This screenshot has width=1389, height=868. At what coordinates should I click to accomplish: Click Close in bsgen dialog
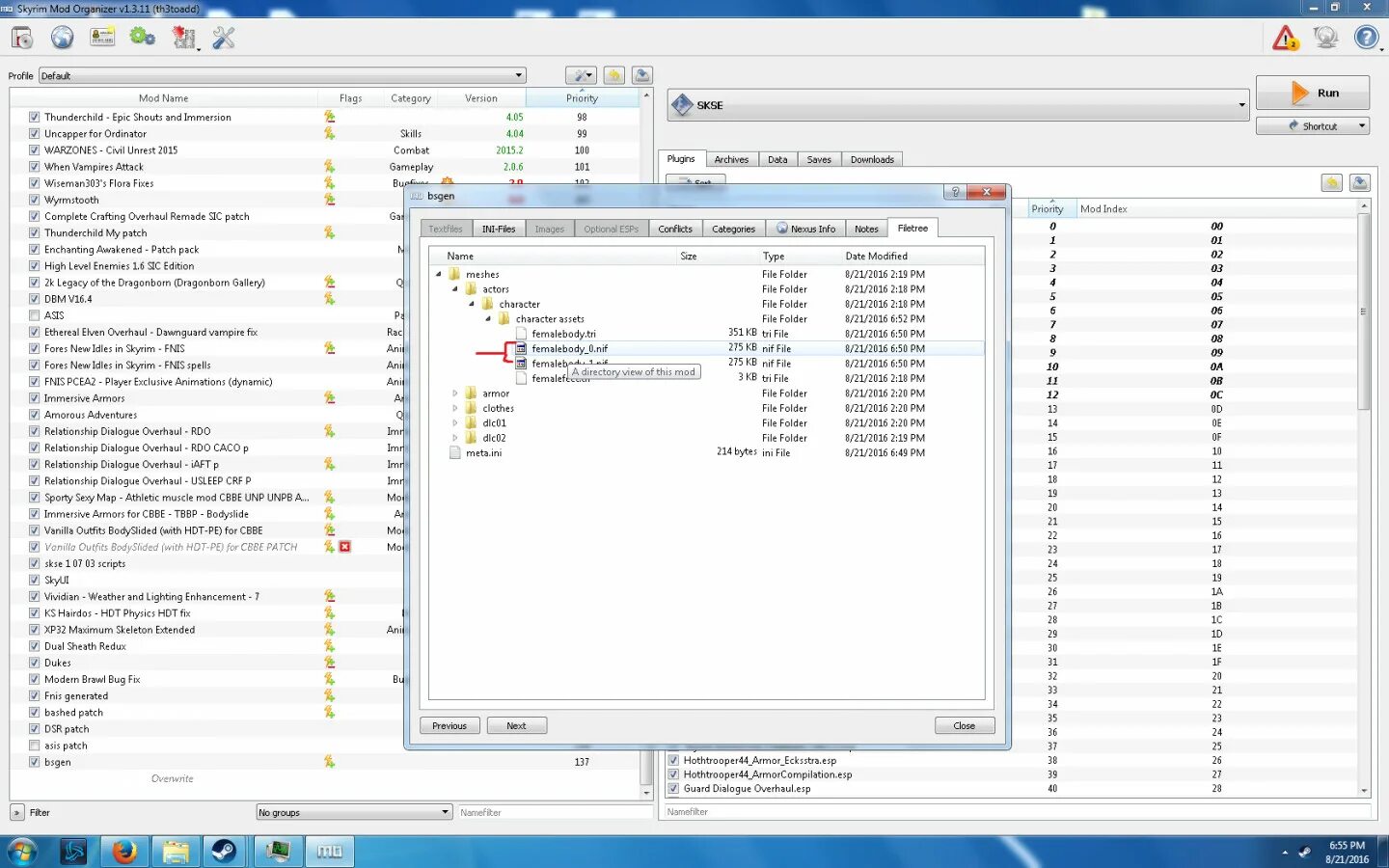(x=965, y=726)
